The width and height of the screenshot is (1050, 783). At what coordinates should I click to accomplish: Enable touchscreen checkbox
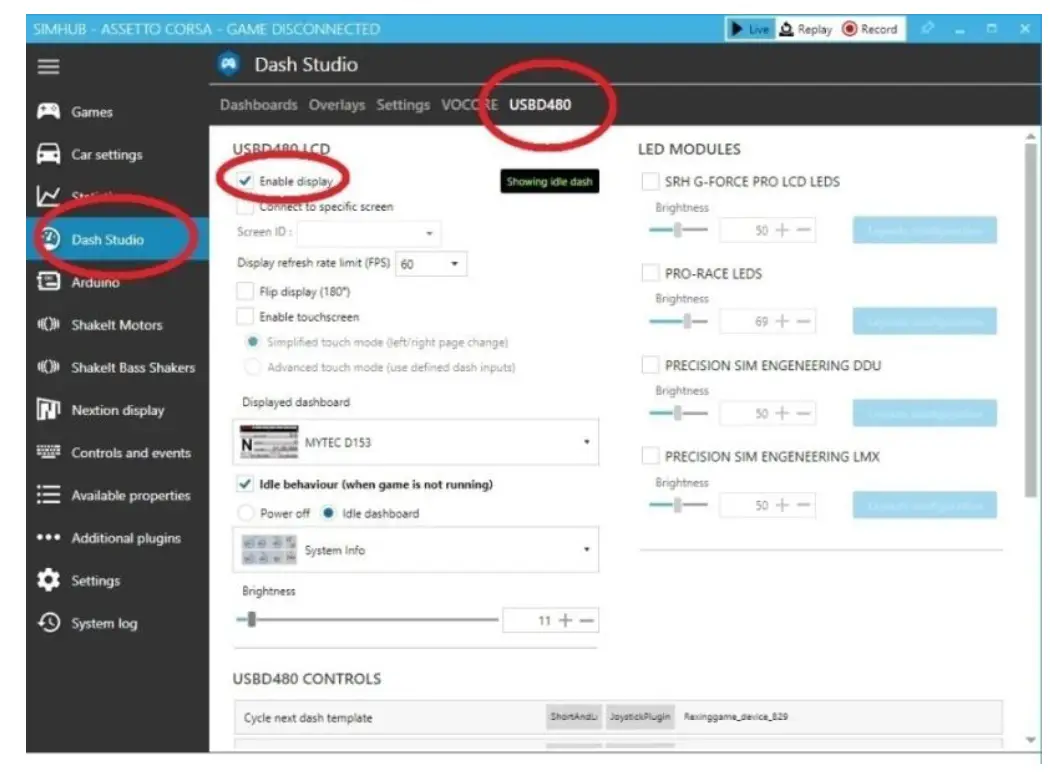245,316
